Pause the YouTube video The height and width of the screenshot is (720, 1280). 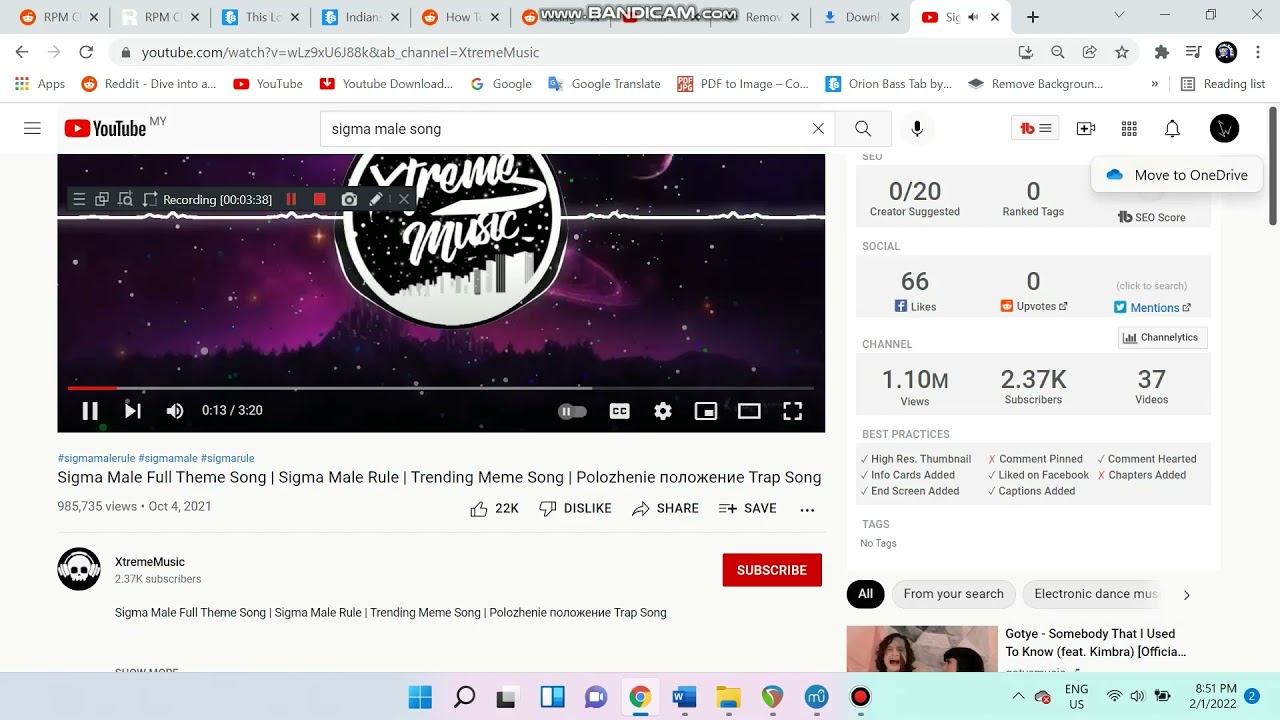click(90, 411)
